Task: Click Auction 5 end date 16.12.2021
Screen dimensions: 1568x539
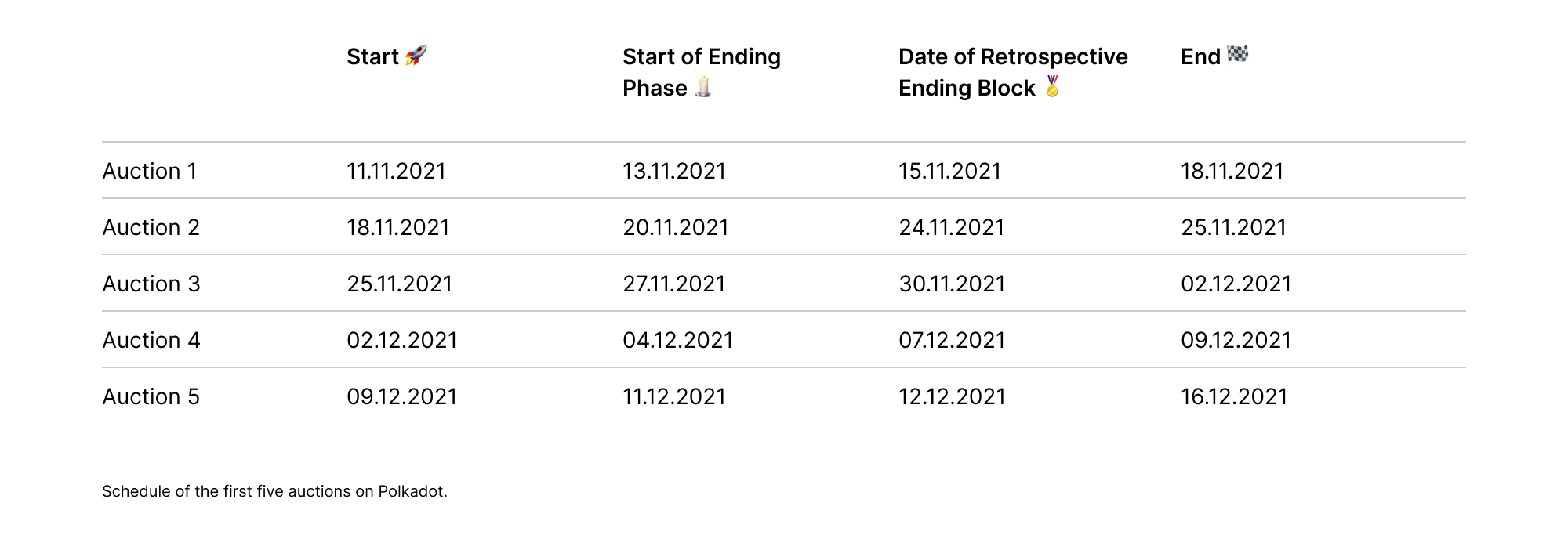Action: click(x=1234, y=396)
